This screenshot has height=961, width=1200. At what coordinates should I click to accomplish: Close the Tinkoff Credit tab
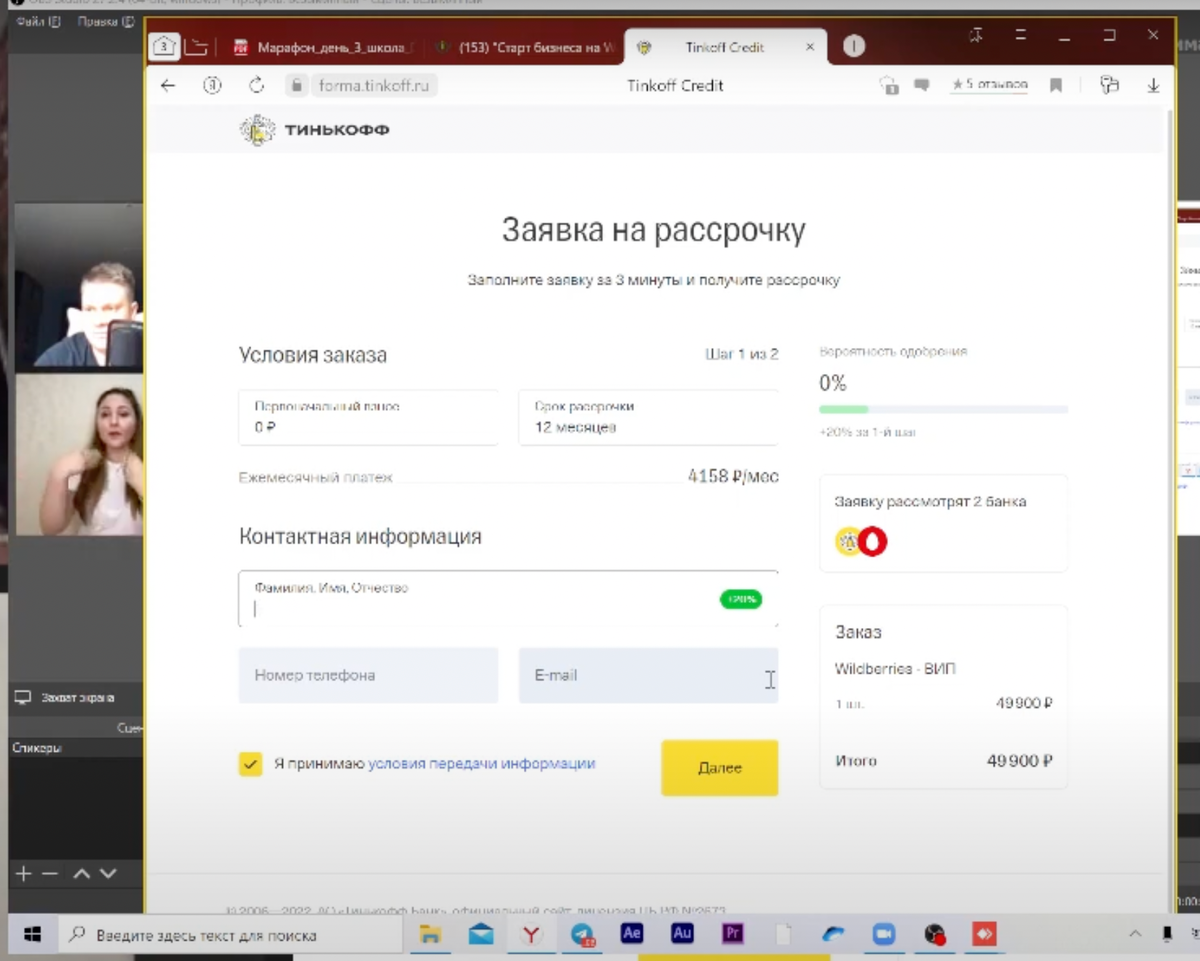pyautogui.click(x=810, y=47)
